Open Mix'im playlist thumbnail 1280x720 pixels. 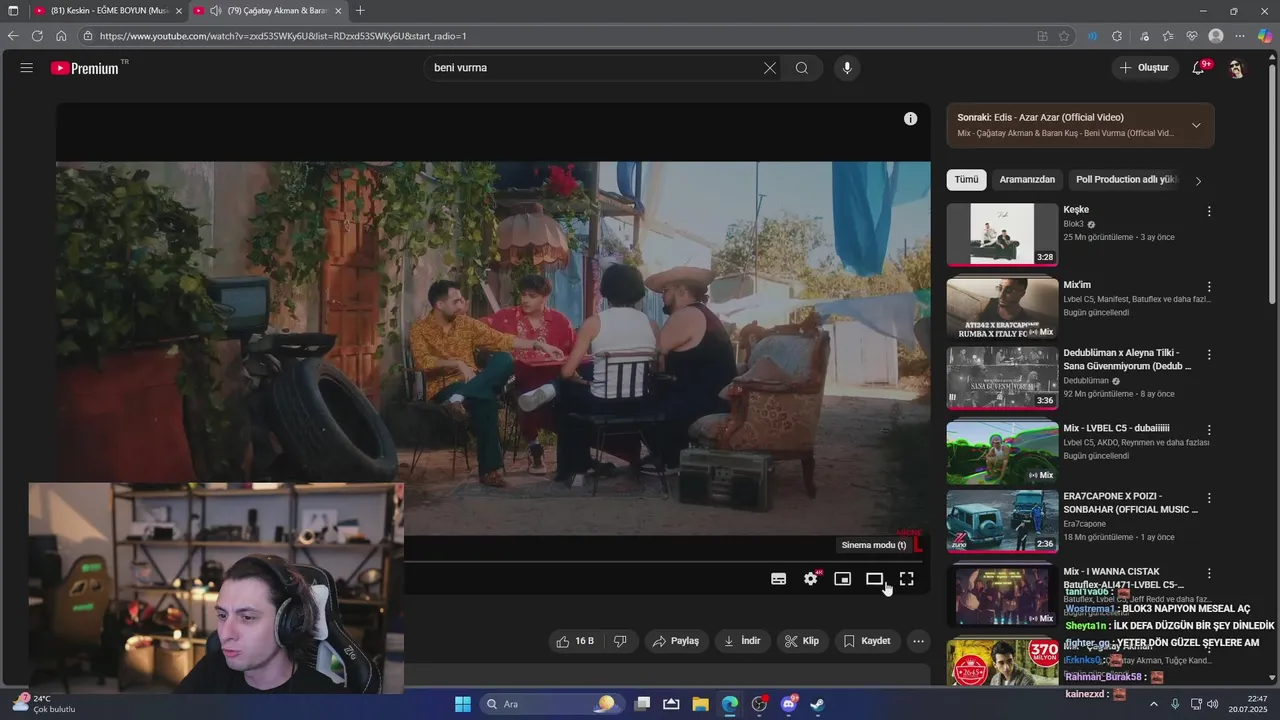[x=1002, y=309]
